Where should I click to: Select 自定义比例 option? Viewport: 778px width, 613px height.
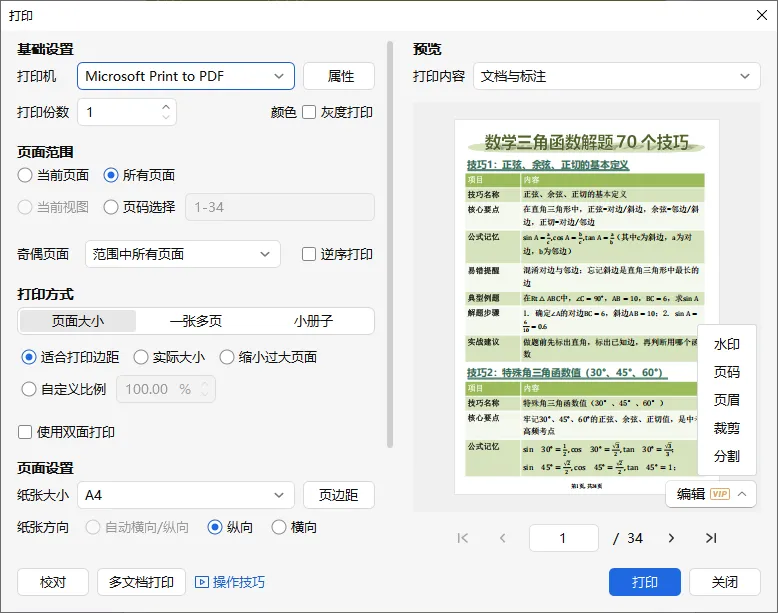pos(29,389)
